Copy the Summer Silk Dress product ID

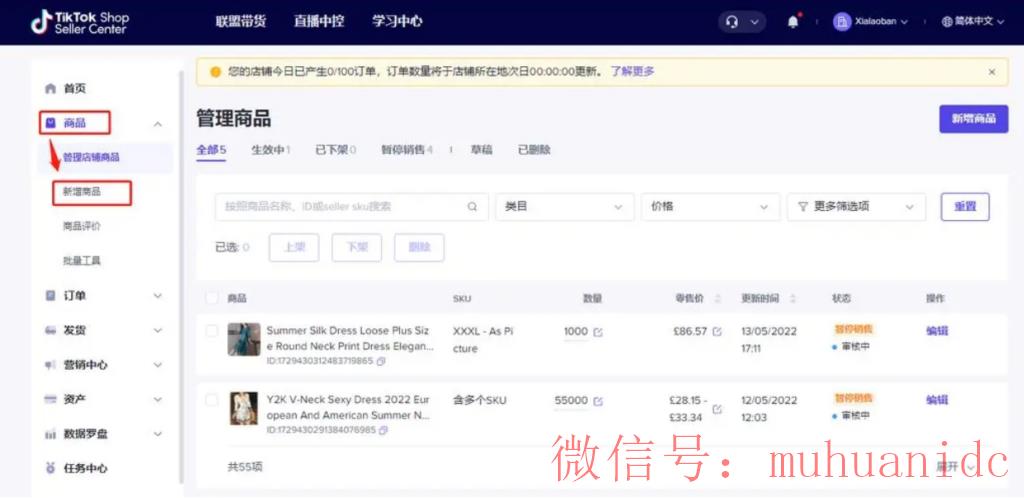382,361
